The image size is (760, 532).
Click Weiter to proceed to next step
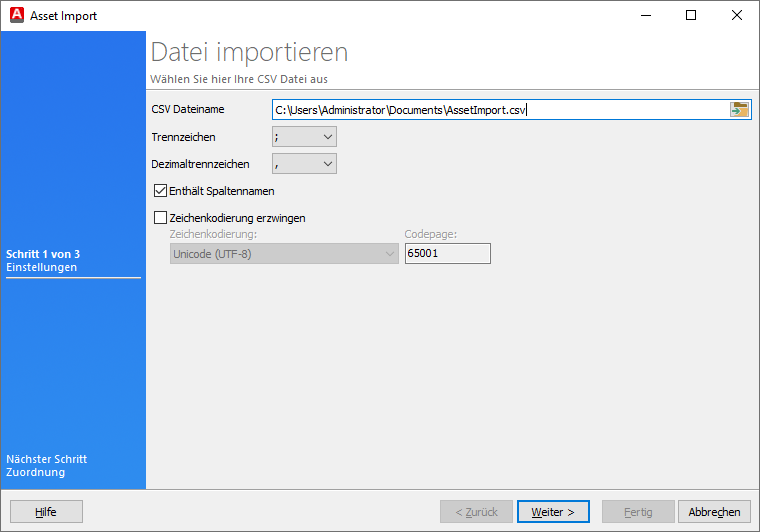(553, 512)
